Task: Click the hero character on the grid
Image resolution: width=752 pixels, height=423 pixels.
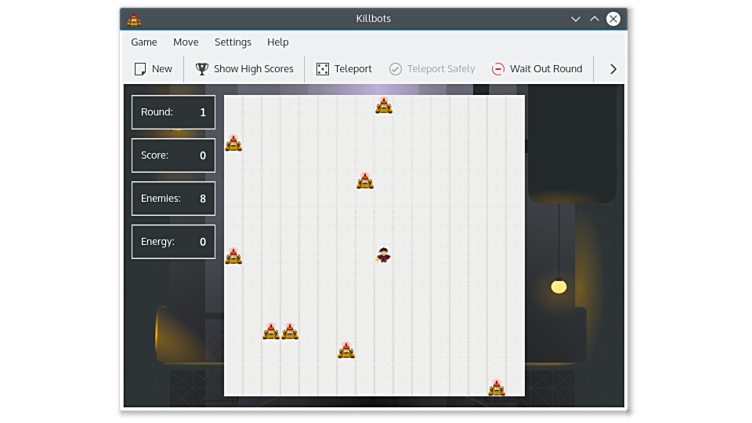Action: [x=383, y=255]
